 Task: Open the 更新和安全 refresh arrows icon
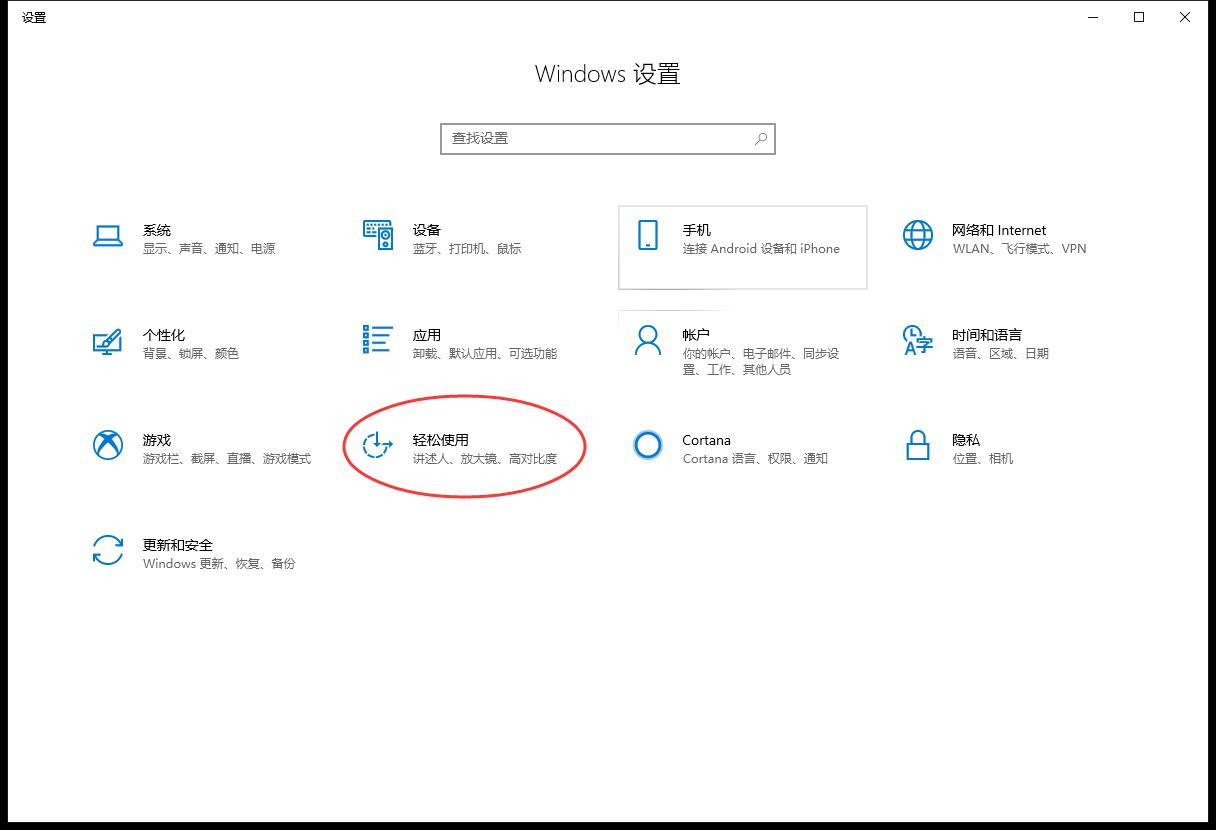tap(108, 550)
